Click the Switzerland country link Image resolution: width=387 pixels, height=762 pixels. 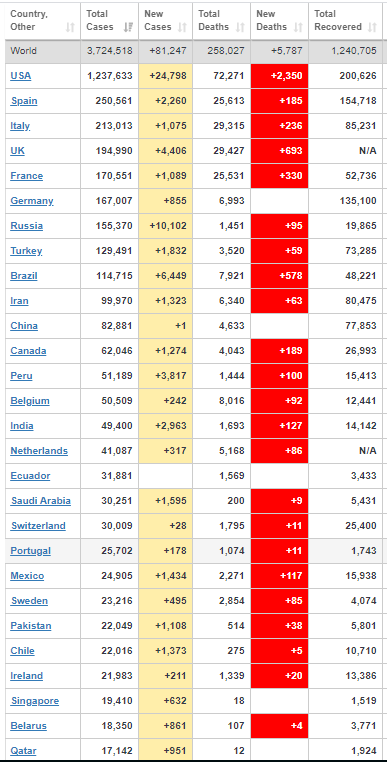point(38,526)
